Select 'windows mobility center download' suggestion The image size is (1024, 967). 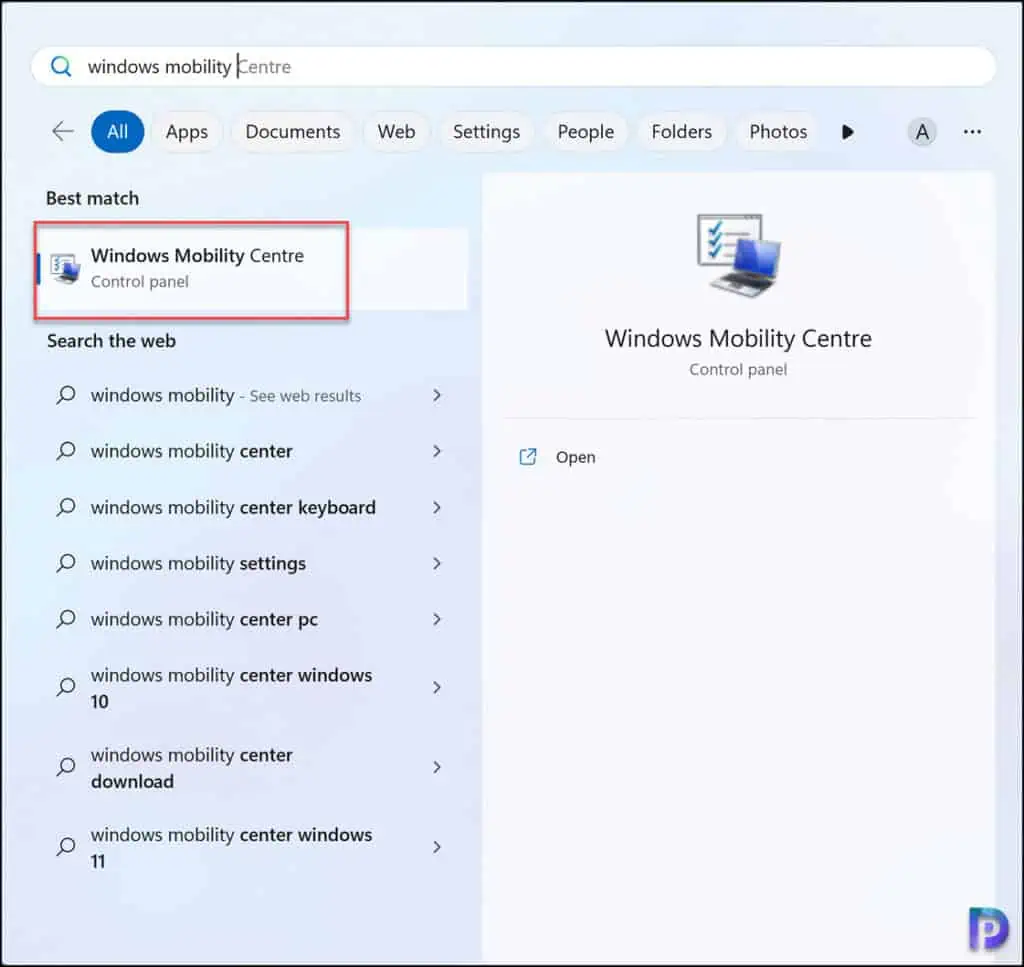(x=252, y=767)
